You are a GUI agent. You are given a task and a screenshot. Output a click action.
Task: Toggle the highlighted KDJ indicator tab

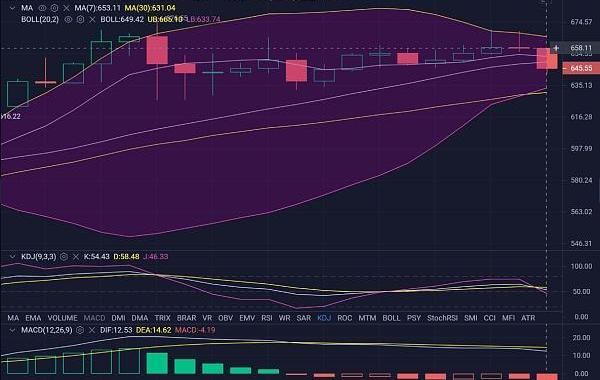[324, 318]
